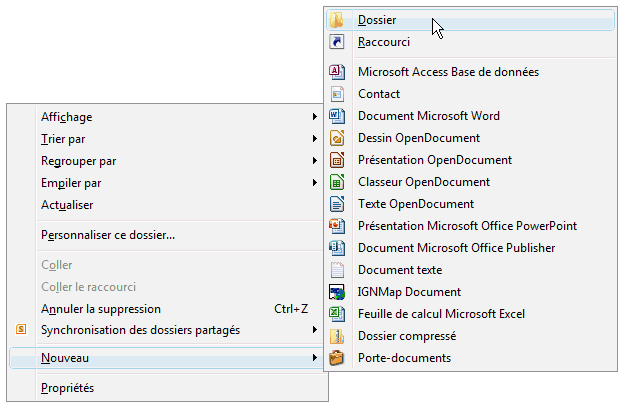Click the Texte OpenDocument icon

tap(337, 204)
